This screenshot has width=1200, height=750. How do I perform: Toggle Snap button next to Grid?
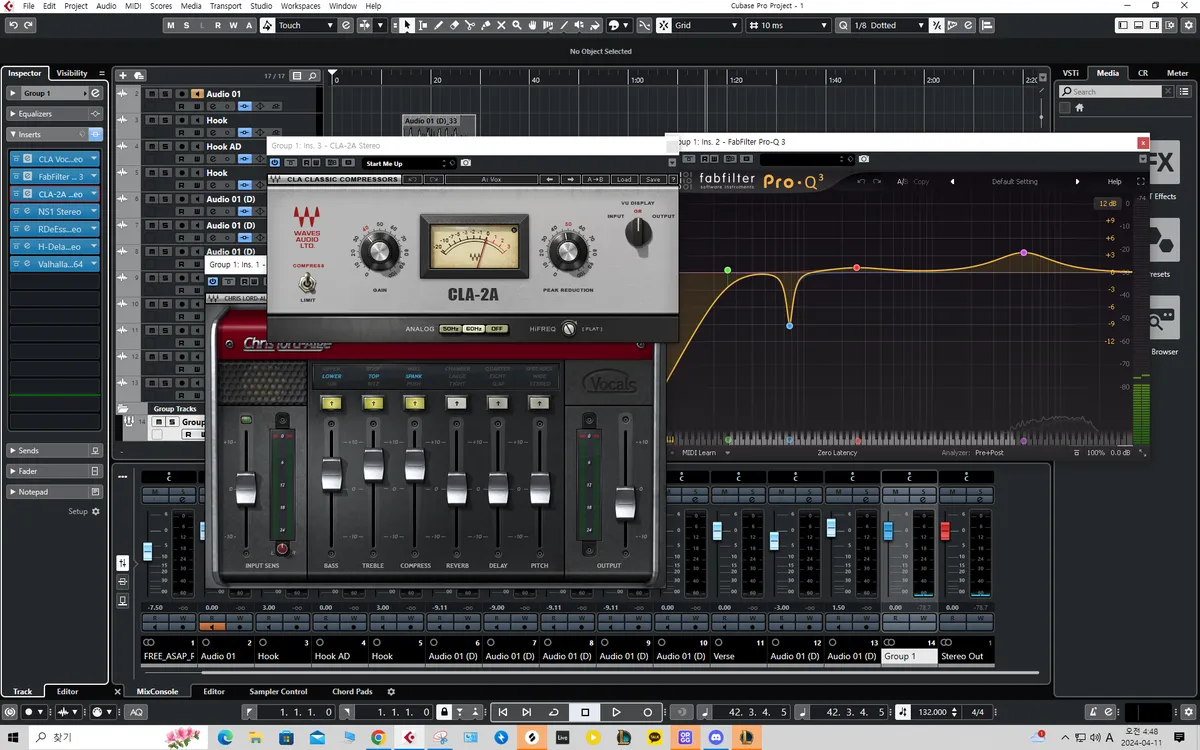click(662, 25)
